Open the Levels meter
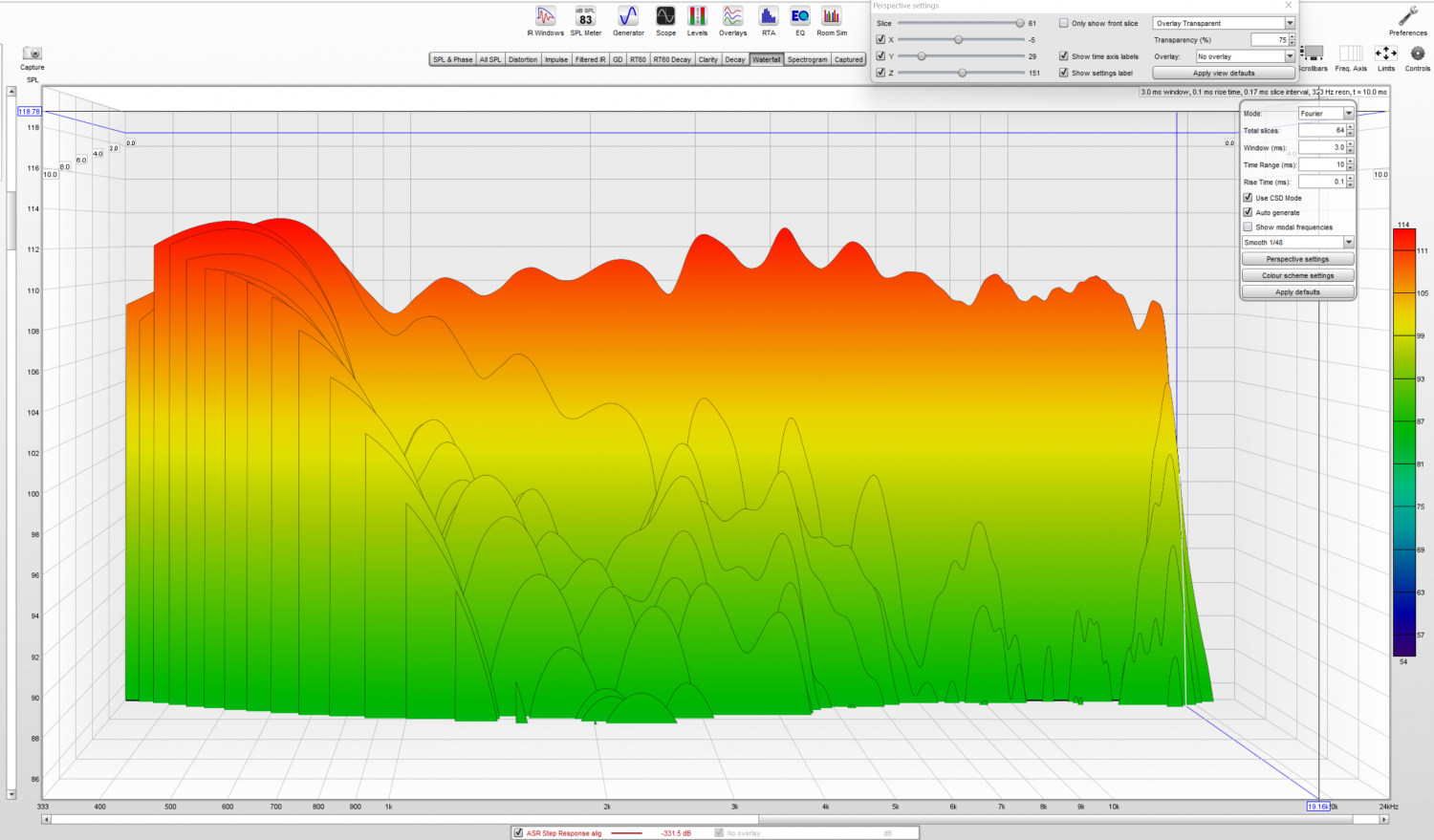Viewport: 1434px width, 840px height. (697, 21)
